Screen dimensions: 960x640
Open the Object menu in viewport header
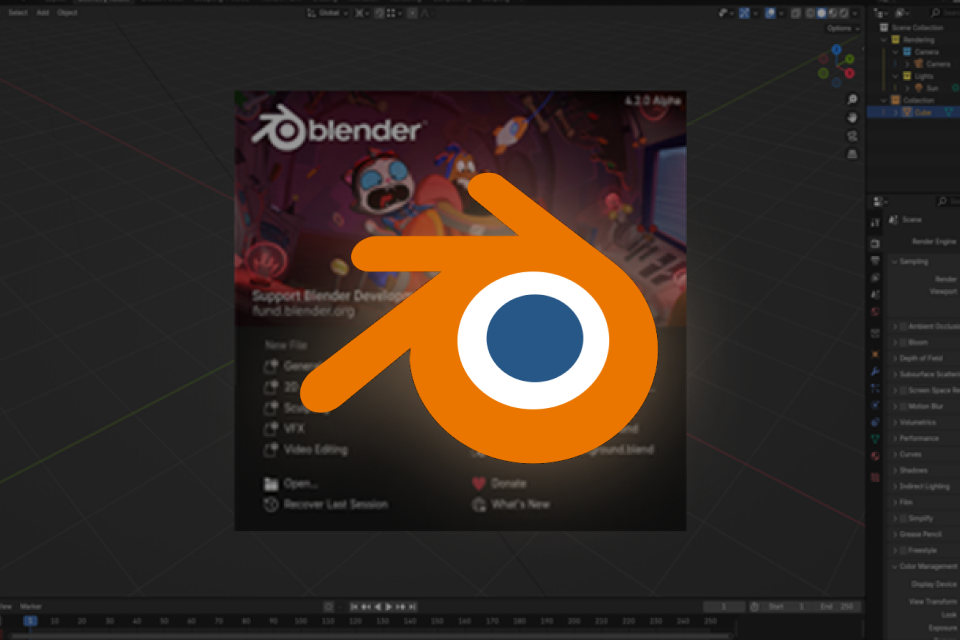67,13
